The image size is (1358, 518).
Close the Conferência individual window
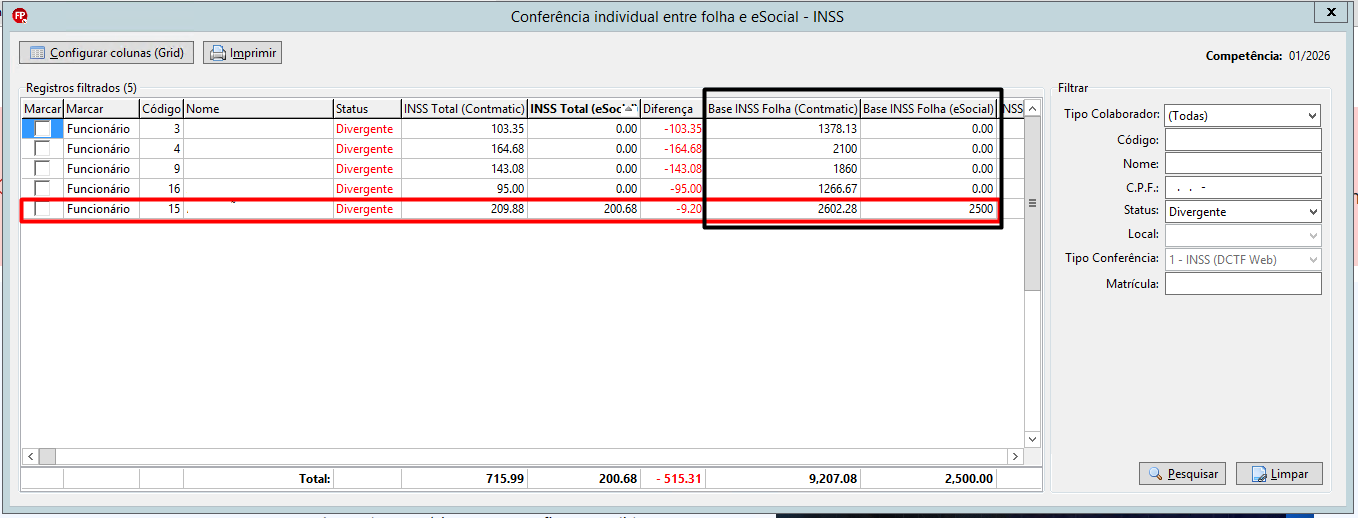1329,13
